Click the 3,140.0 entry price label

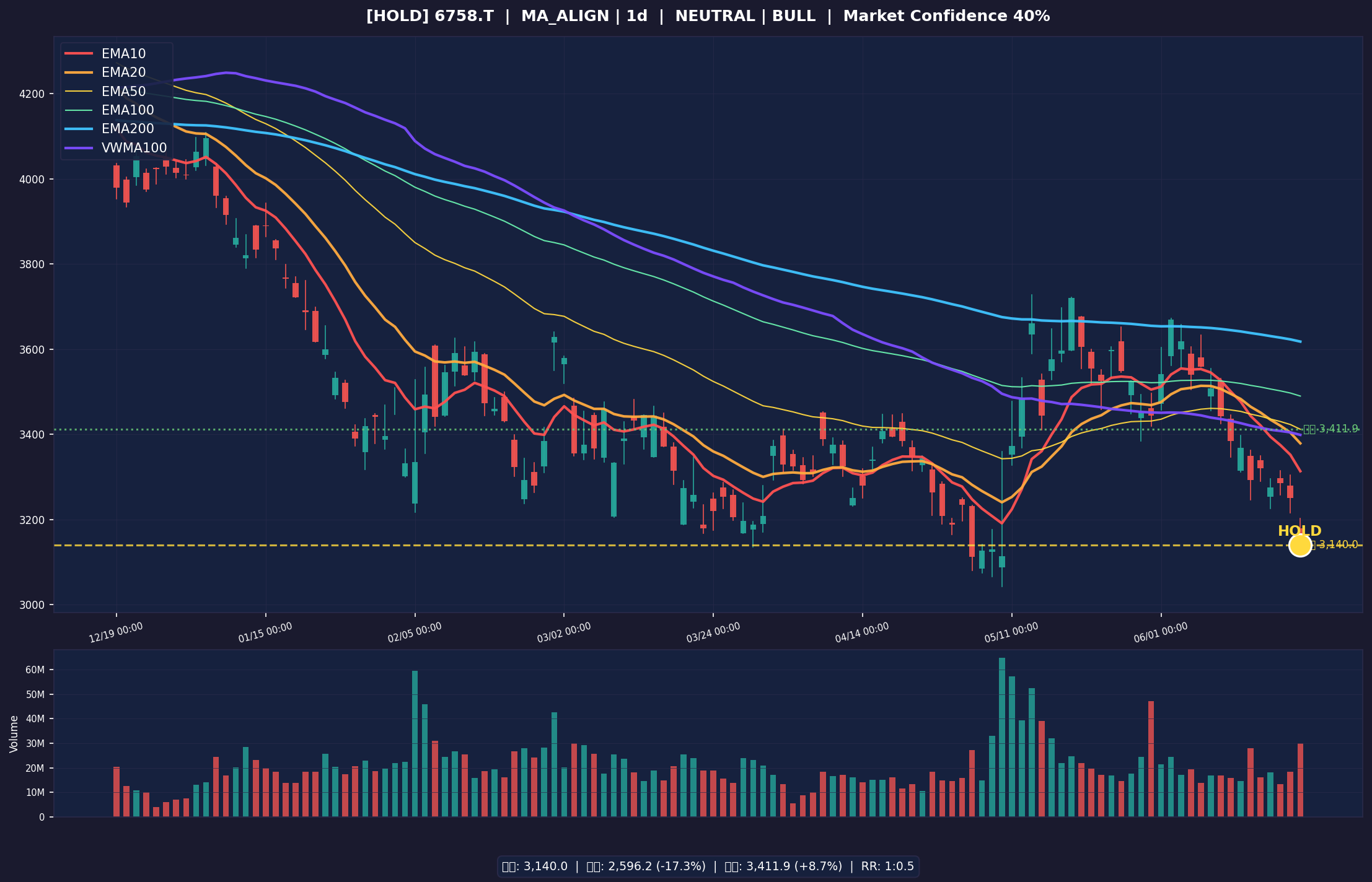point(1333,545)
